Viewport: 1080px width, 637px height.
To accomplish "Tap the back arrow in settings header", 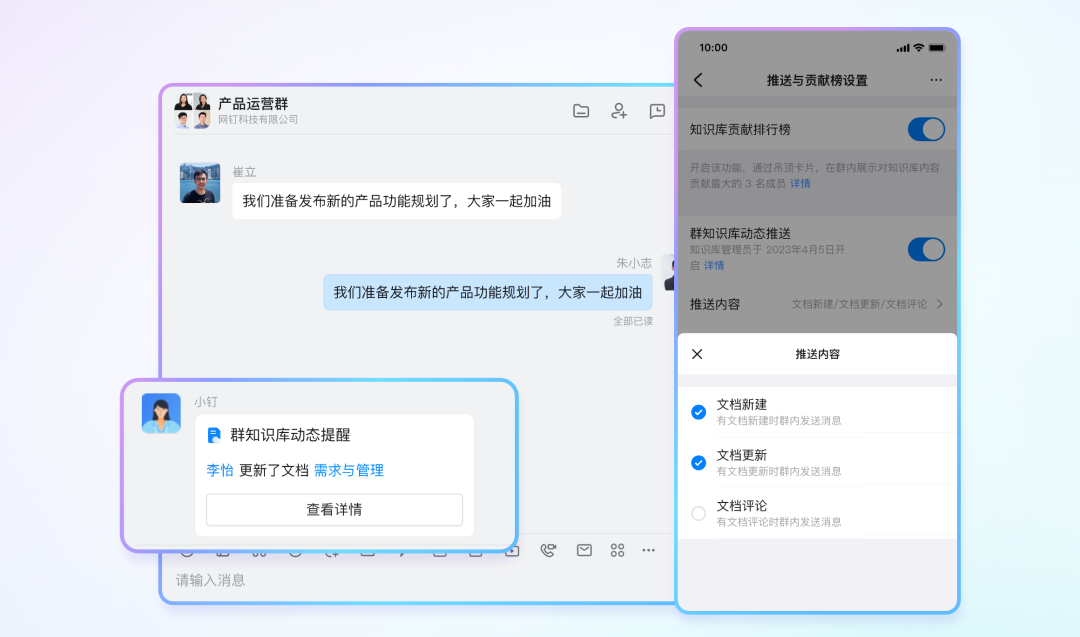I will (x=698, y=80).
